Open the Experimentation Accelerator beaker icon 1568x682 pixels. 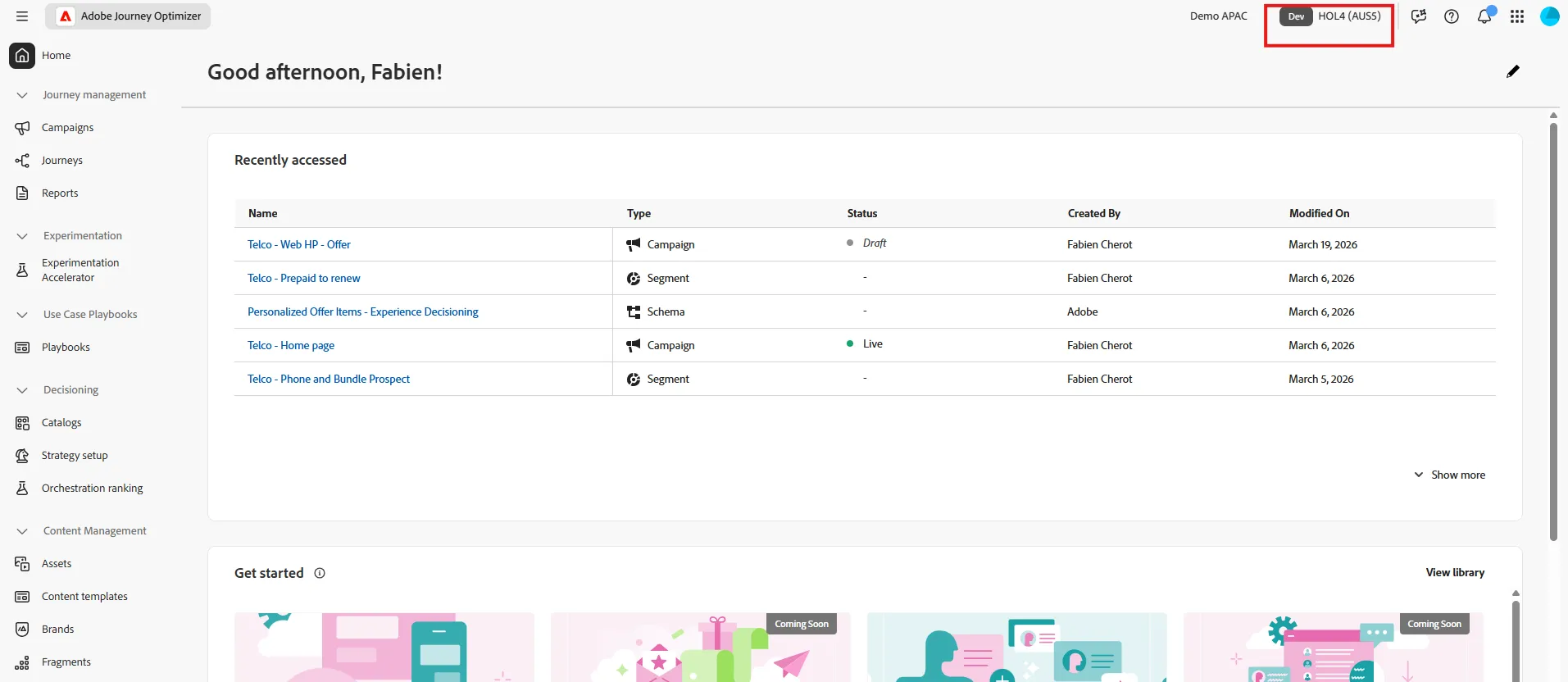tap(22, 271)
